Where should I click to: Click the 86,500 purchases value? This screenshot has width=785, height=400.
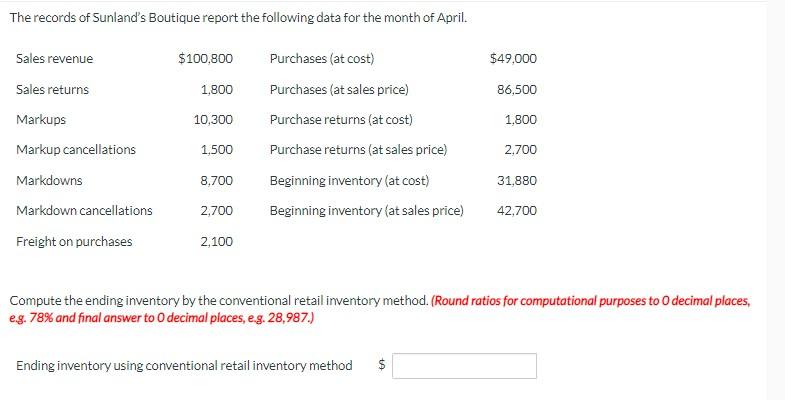(x=517, y=90)
